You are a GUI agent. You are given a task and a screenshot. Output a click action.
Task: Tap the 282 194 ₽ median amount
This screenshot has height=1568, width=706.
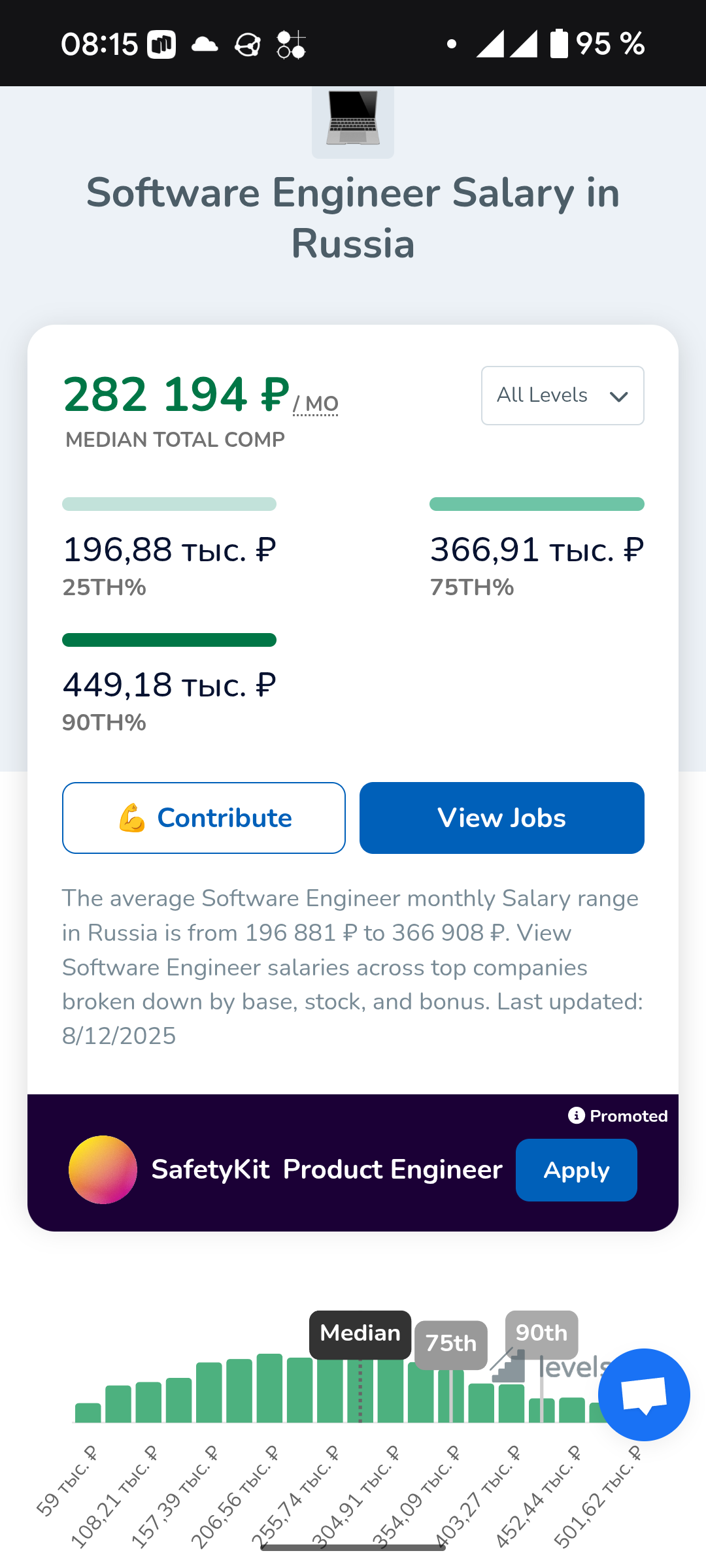click(x=176, y=395)
